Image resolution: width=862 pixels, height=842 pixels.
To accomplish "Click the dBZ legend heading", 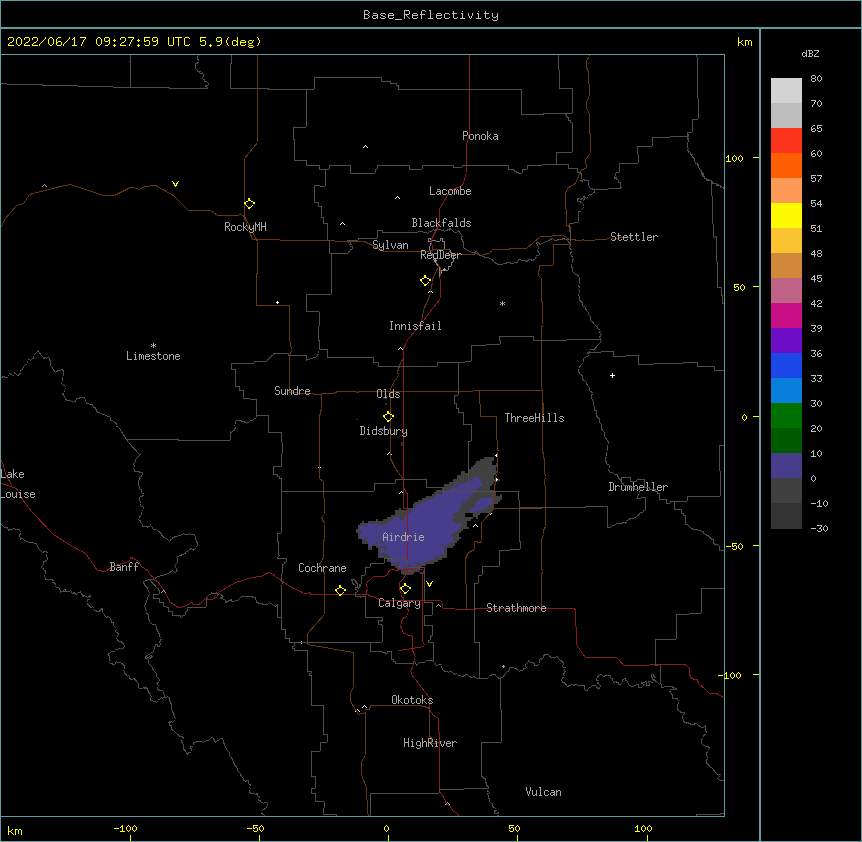I will [x=810, y=53].
